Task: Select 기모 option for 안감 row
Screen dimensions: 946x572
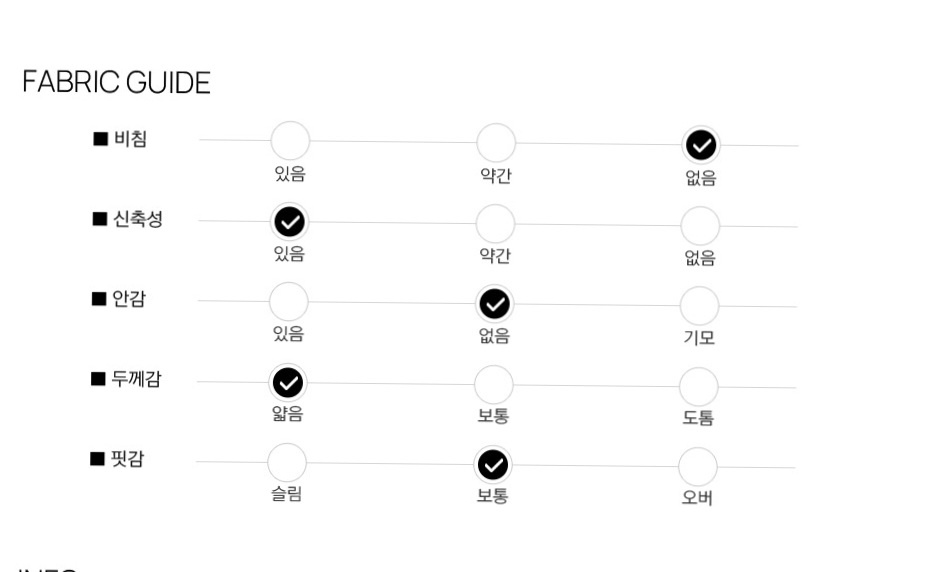Action: tap(700, 306)
